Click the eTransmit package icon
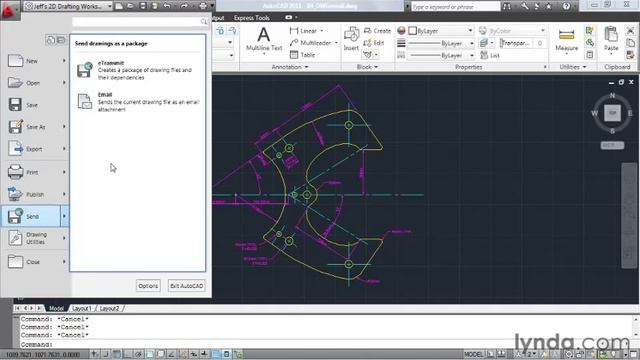Screen dimensions: 640x360 pyautogui.click(x=85, y=70)
